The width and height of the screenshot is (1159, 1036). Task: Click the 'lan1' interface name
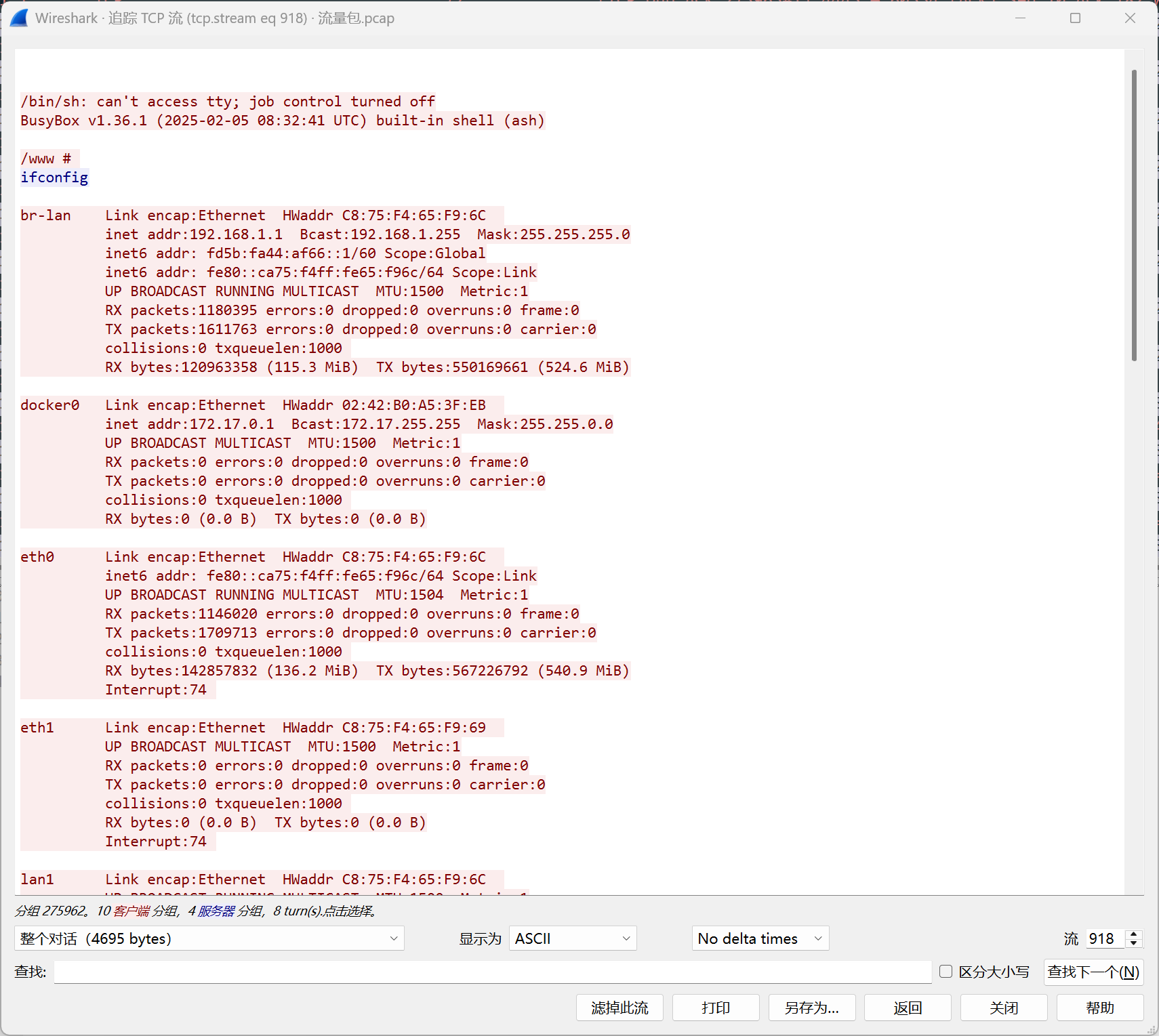click(37, 879)
